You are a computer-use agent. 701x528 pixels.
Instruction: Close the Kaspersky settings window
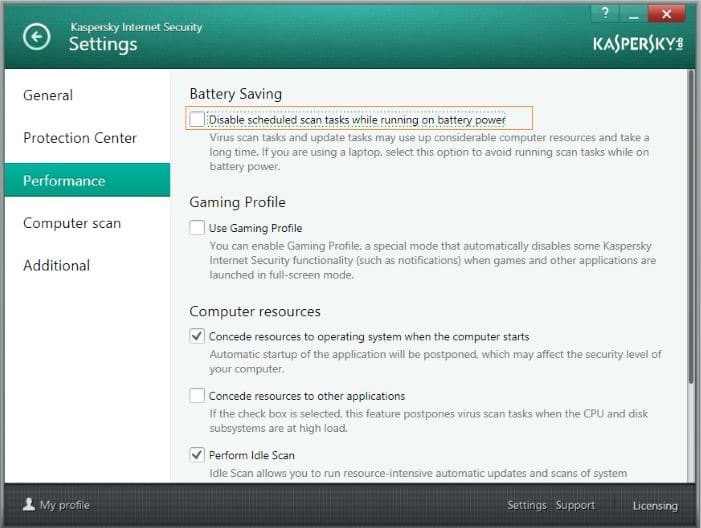(666, 13)
